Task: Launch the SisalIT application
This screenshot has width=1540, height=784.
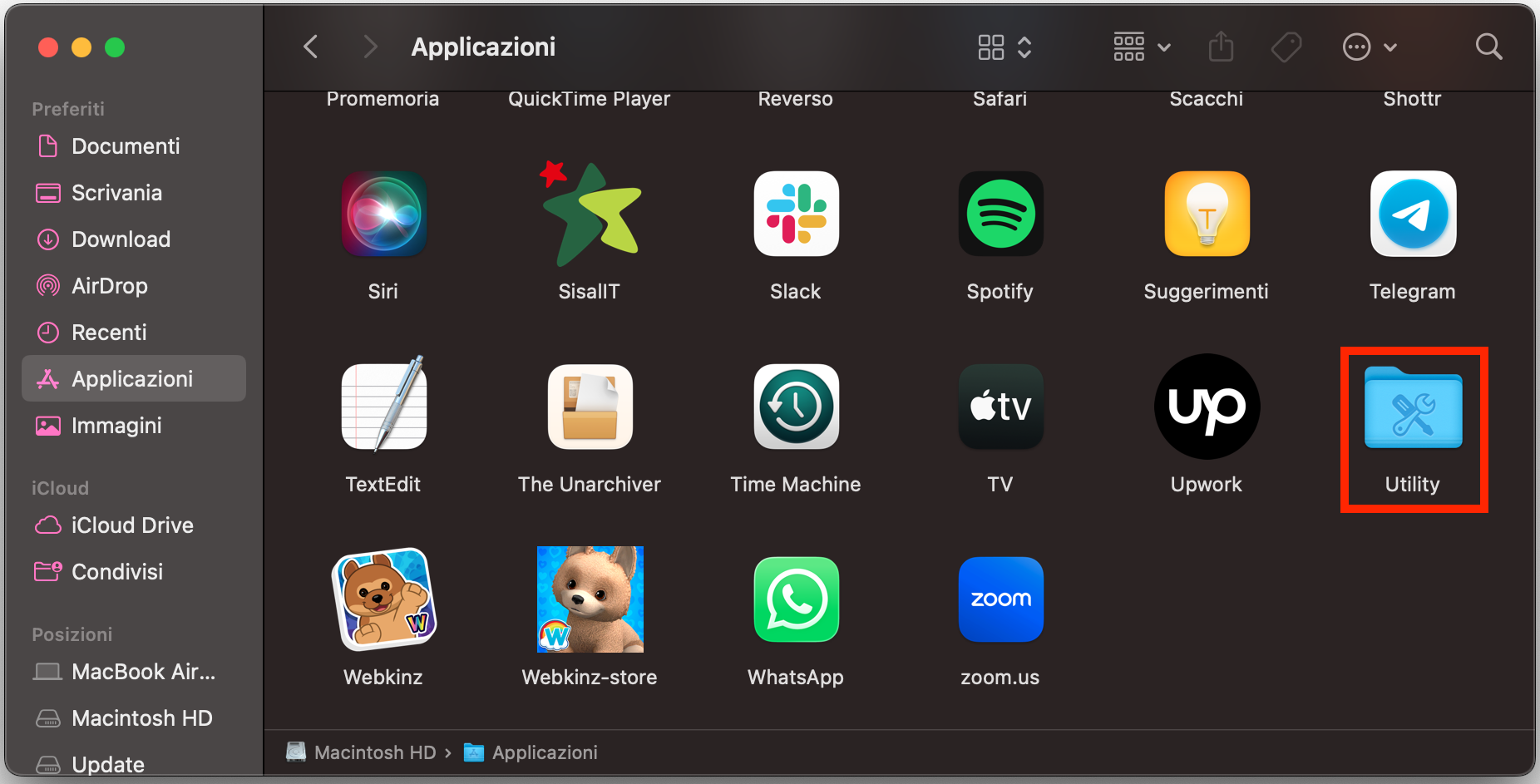Action: [590, 214]
